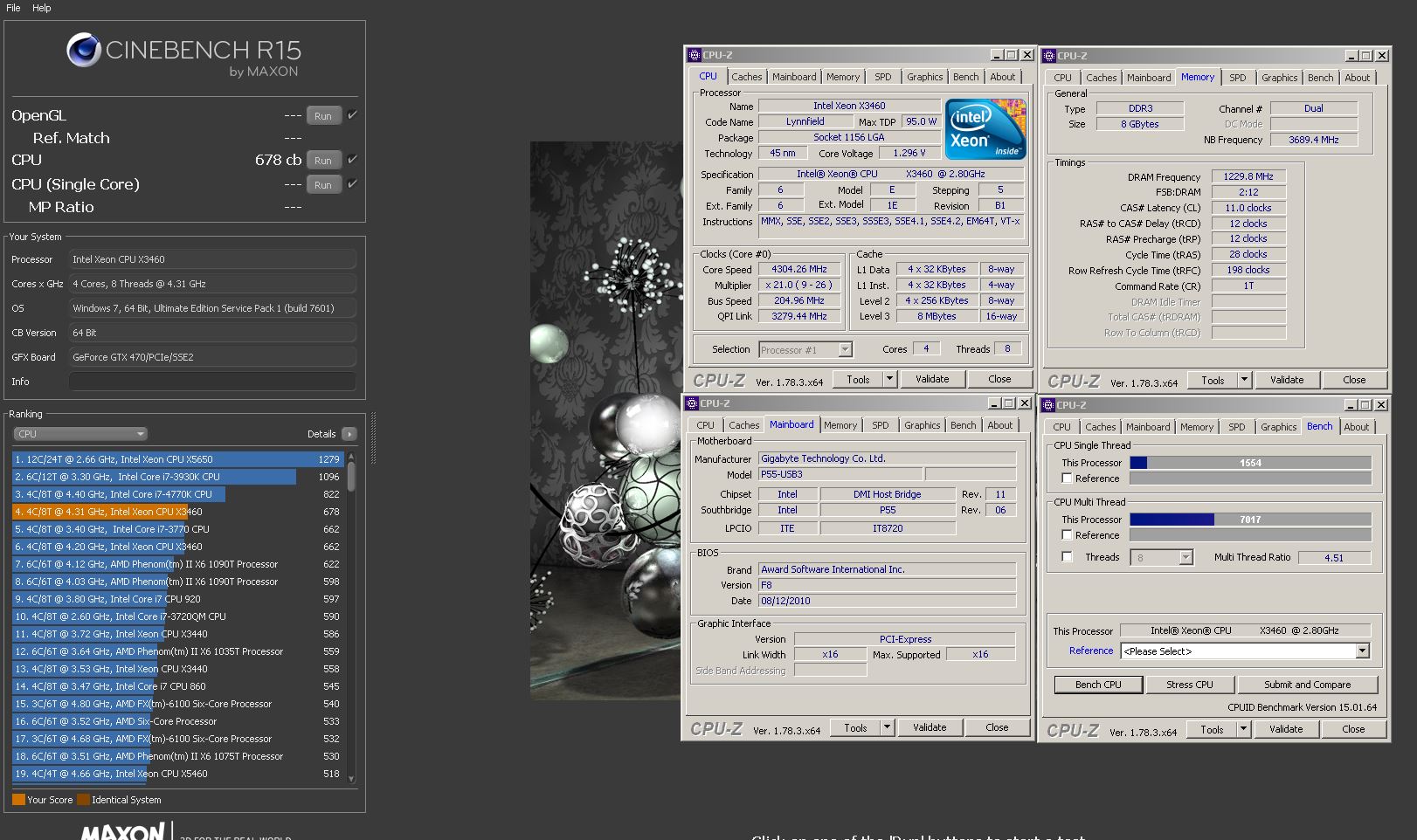Run the CPU benchmark test
1417x840 pixels.
[x=322, y=161]
